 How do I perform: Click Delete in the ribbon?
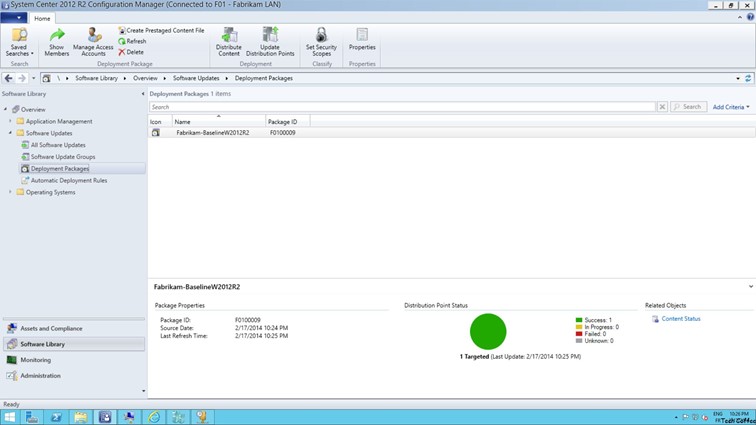pos(131,52)
